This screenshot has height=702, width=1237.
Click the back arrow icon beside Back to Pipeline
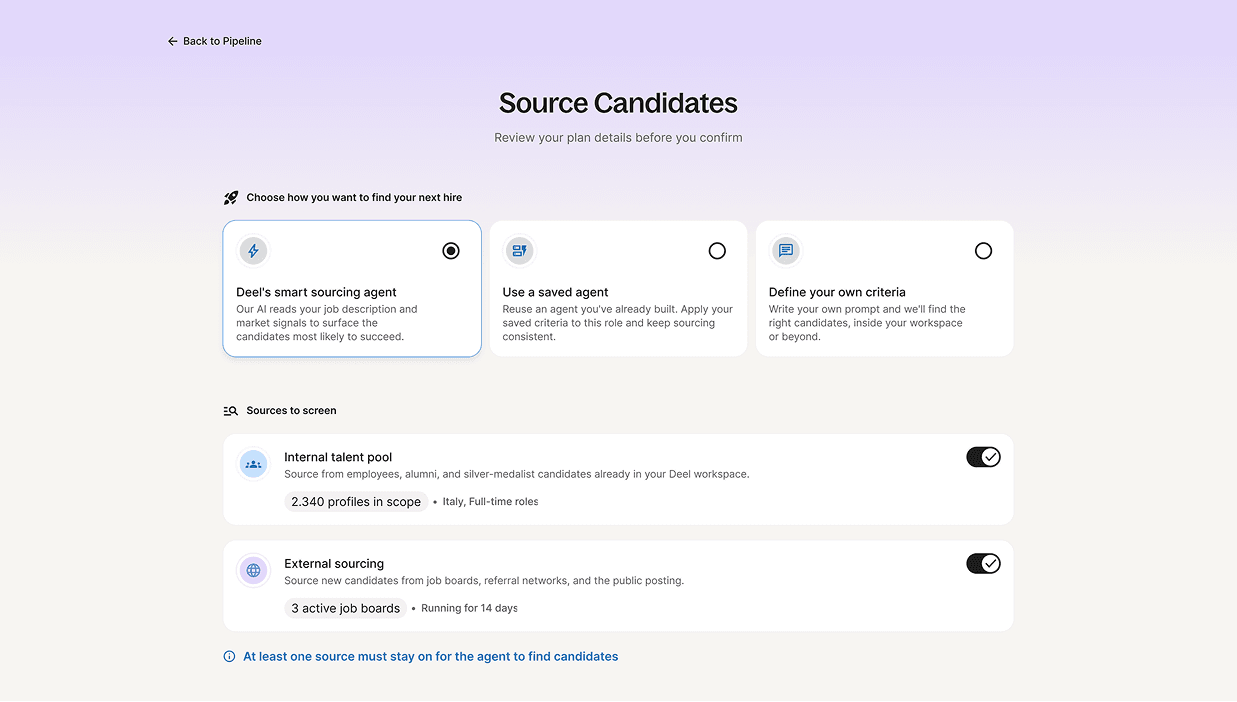[173, 41]
